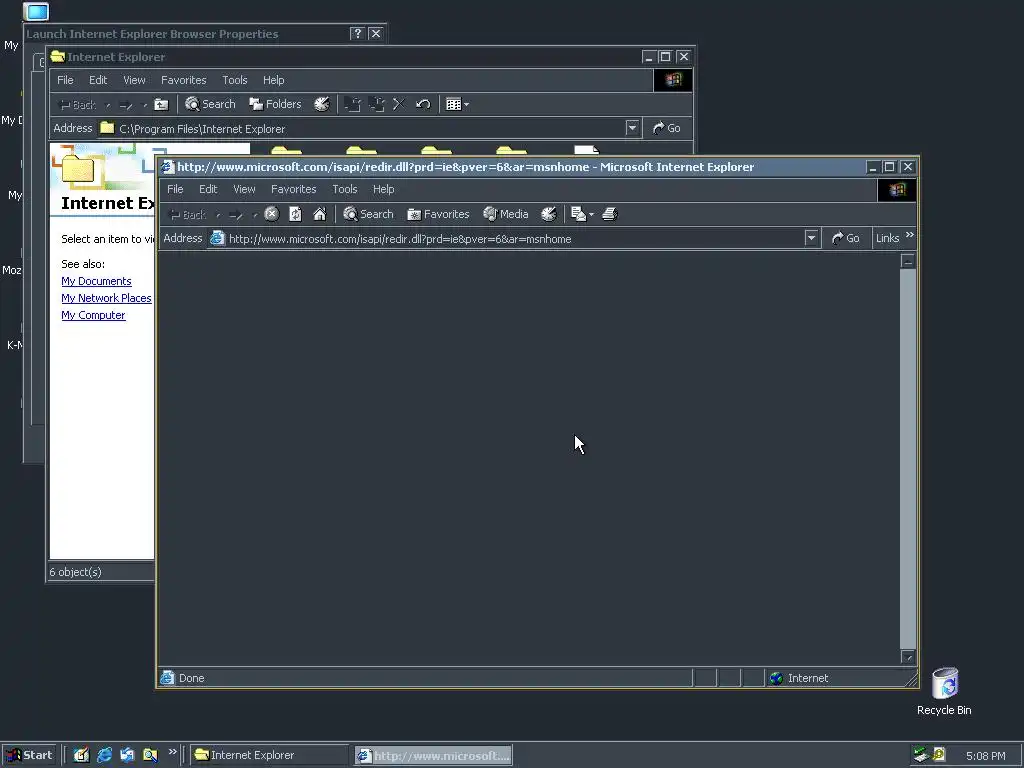Open the Edit menu in the browser window
The image size is (1024, 768).
208,189
